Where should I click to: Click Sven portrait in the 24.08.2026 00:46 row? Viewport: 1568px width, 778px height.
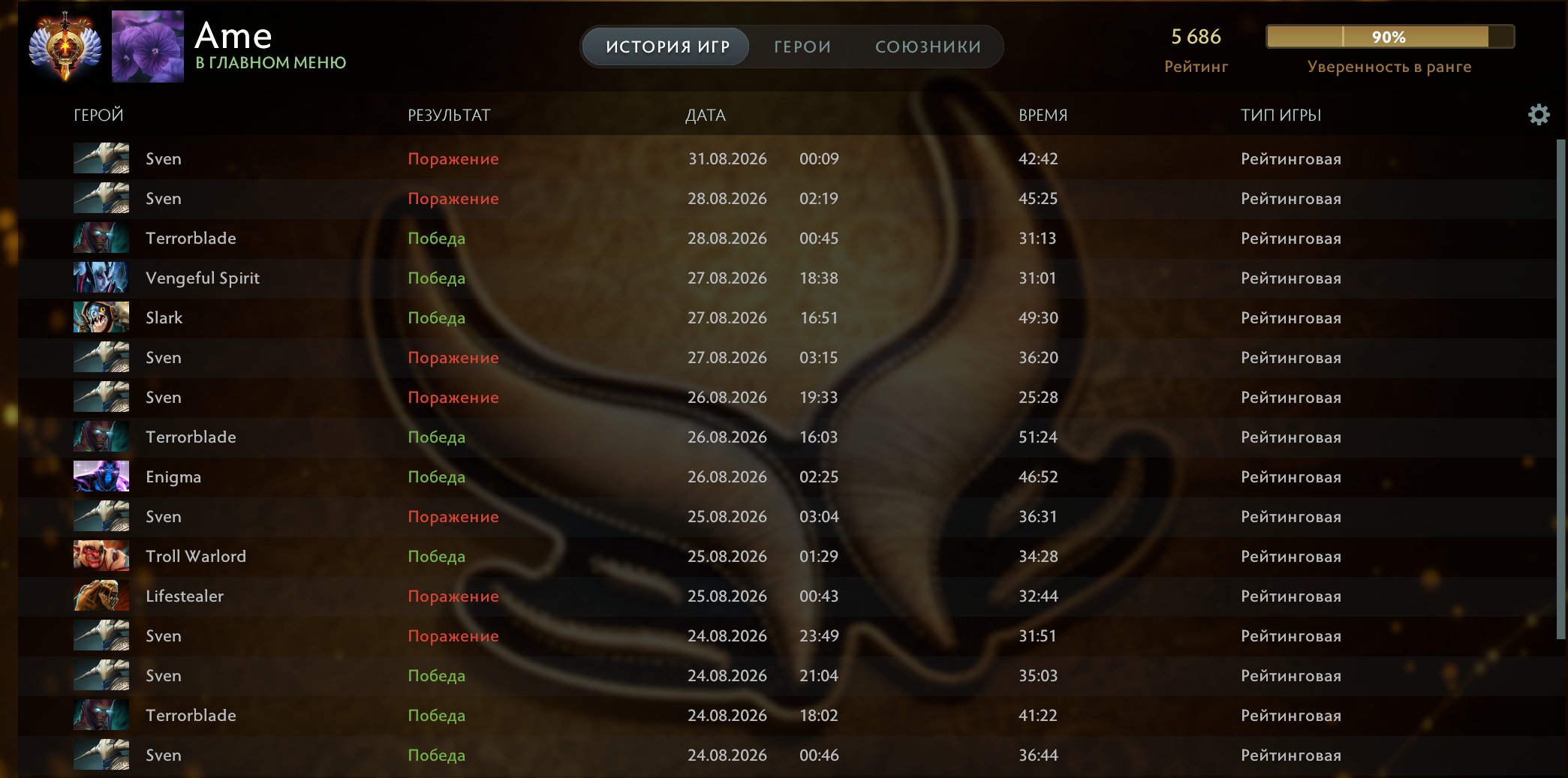[101, 755]
